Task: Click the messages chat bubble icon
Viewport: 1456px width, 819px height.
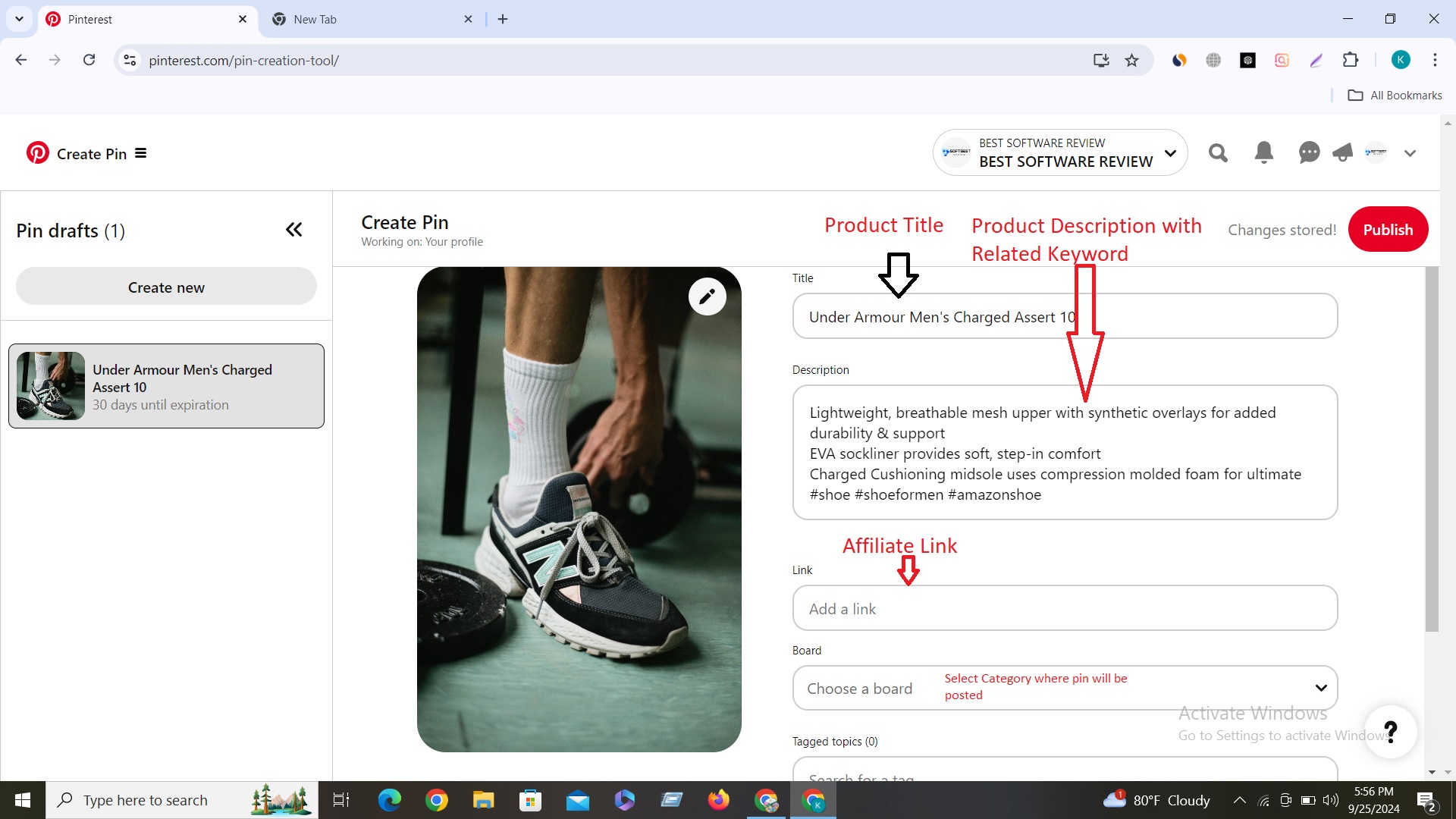Action: (1308, 152)
